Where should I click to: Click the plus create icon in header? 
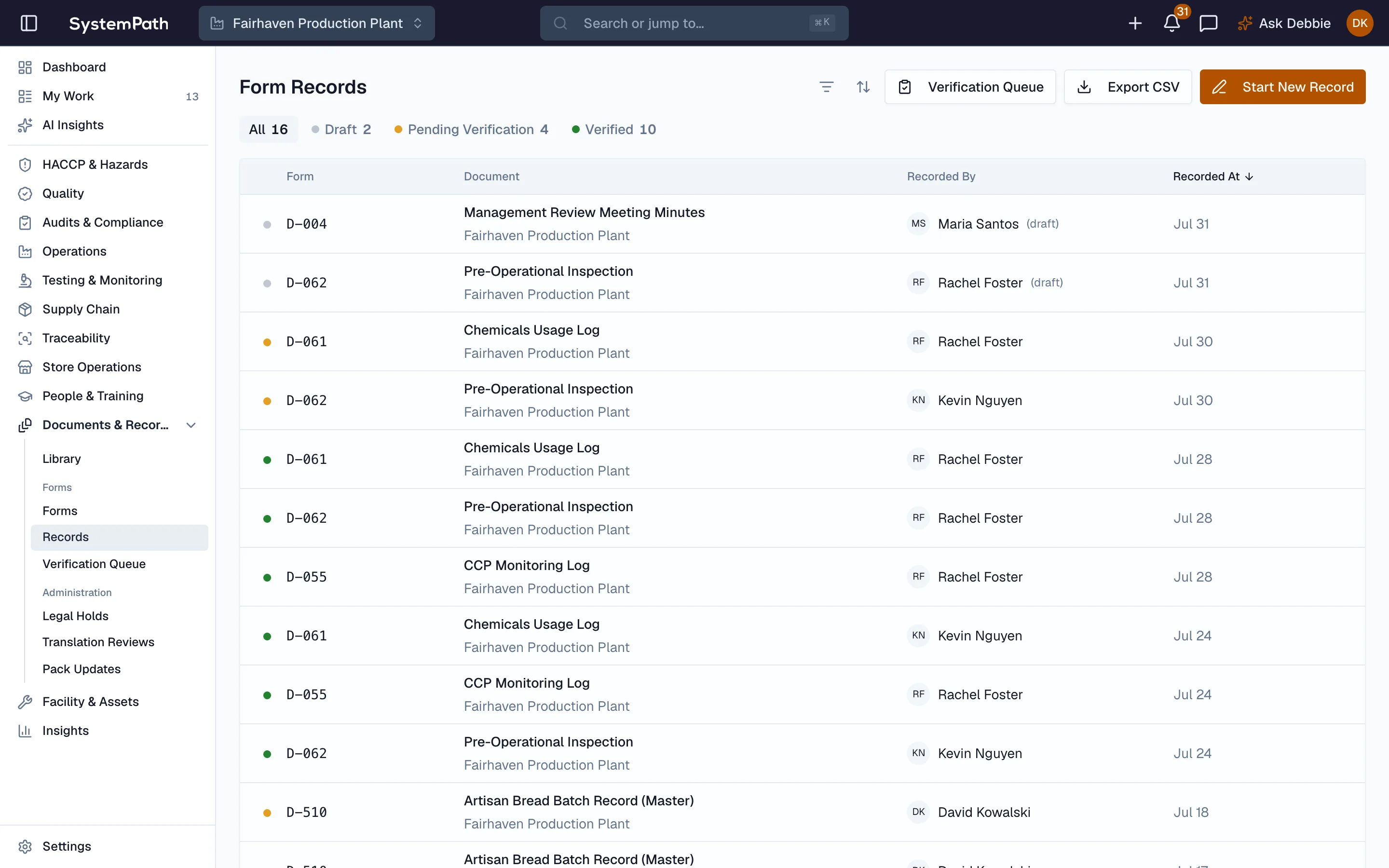1135,23
